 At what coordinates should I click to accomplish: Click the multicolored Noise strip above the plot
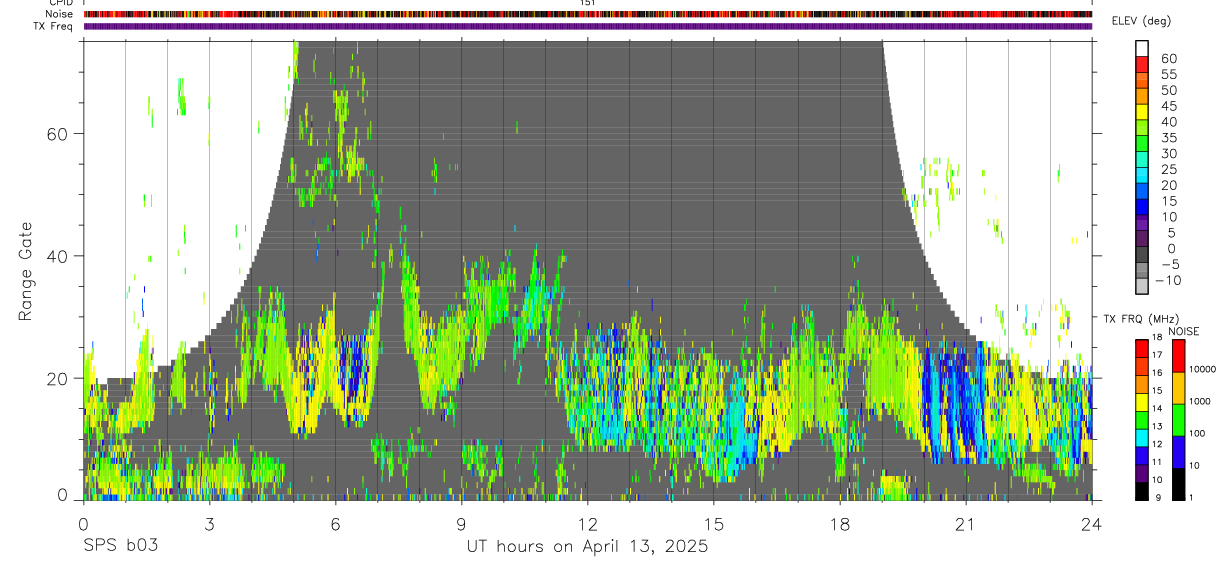588,14
